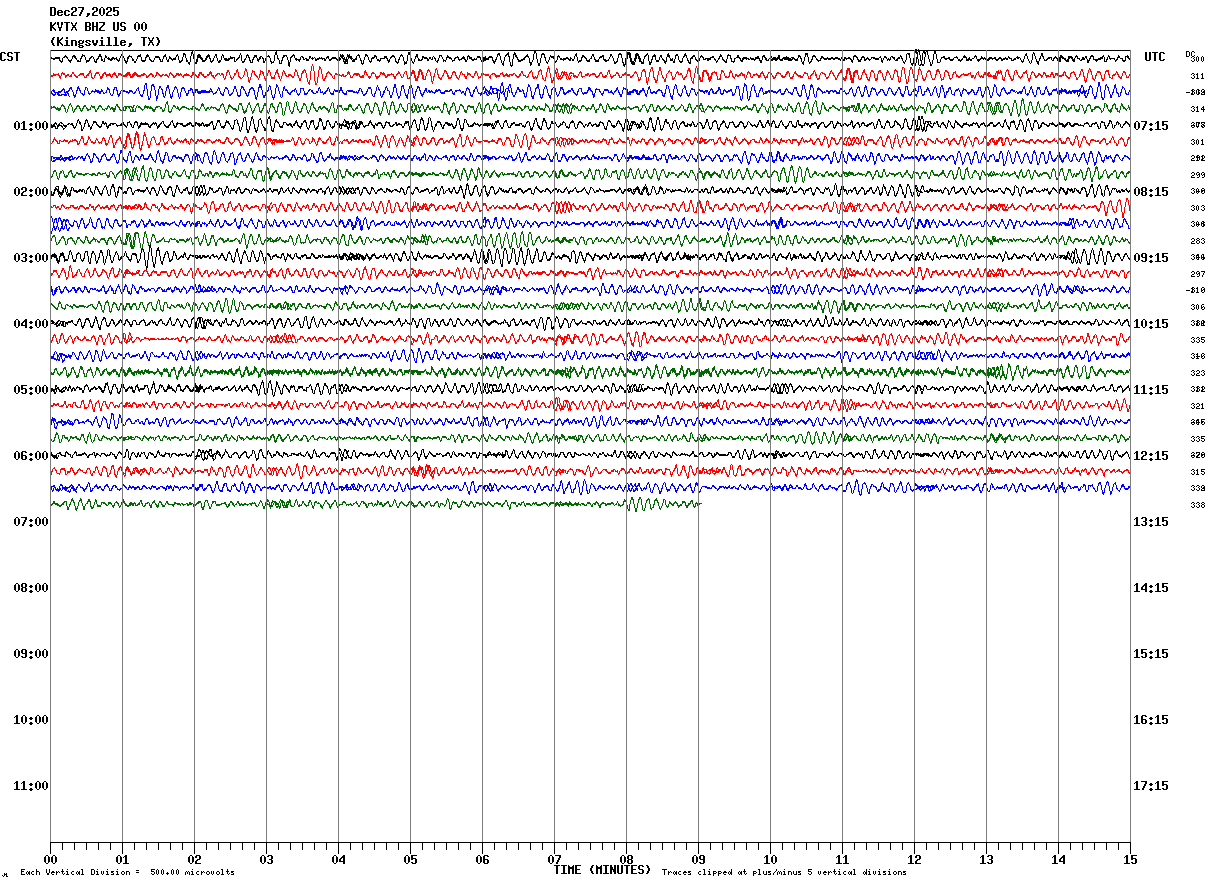Click the Traces clipped footnote text
This screenshot has width=1210, height=886.
784,873
